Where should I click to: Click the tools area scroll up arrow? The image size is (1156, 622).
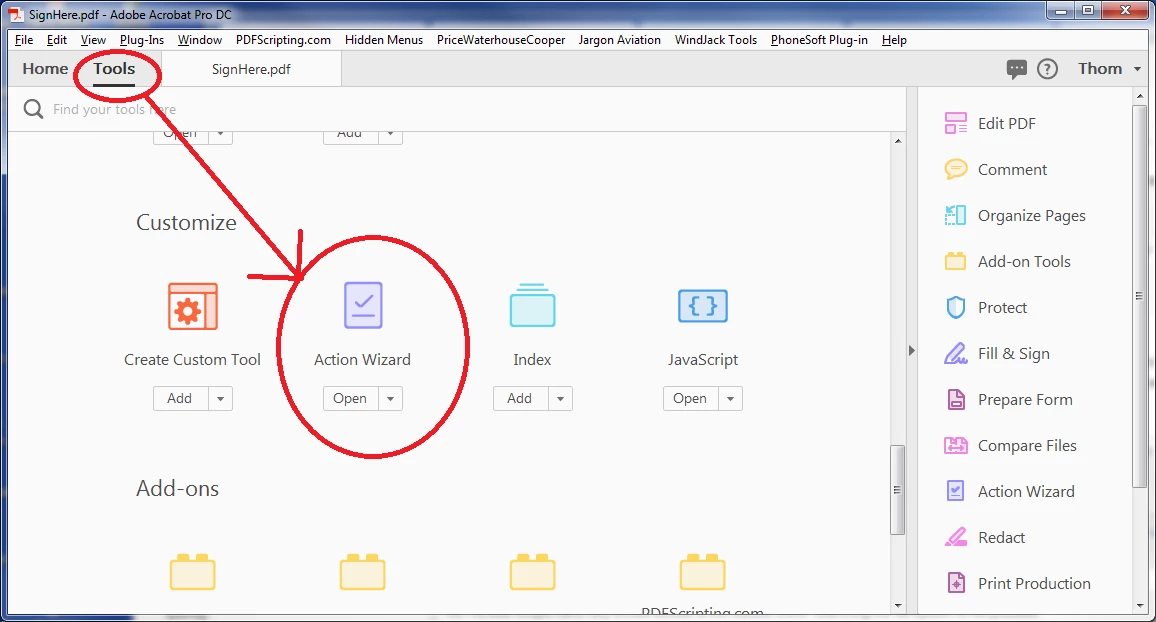coord(897,141)
